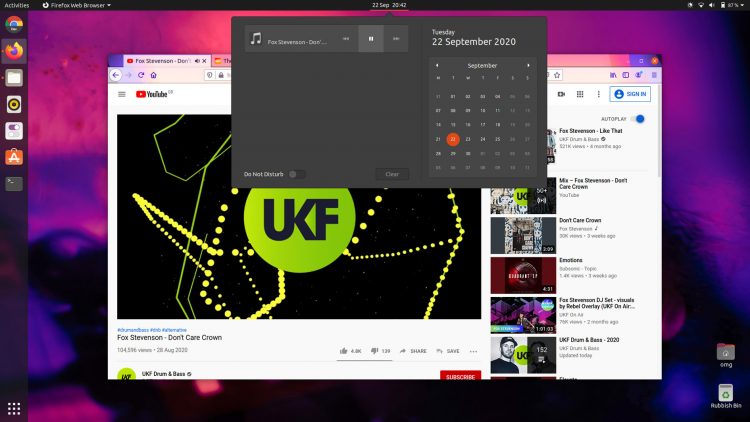750x422 pixels.
Task: Skip to previous track in media widget
Action: (x=346, y=39)
